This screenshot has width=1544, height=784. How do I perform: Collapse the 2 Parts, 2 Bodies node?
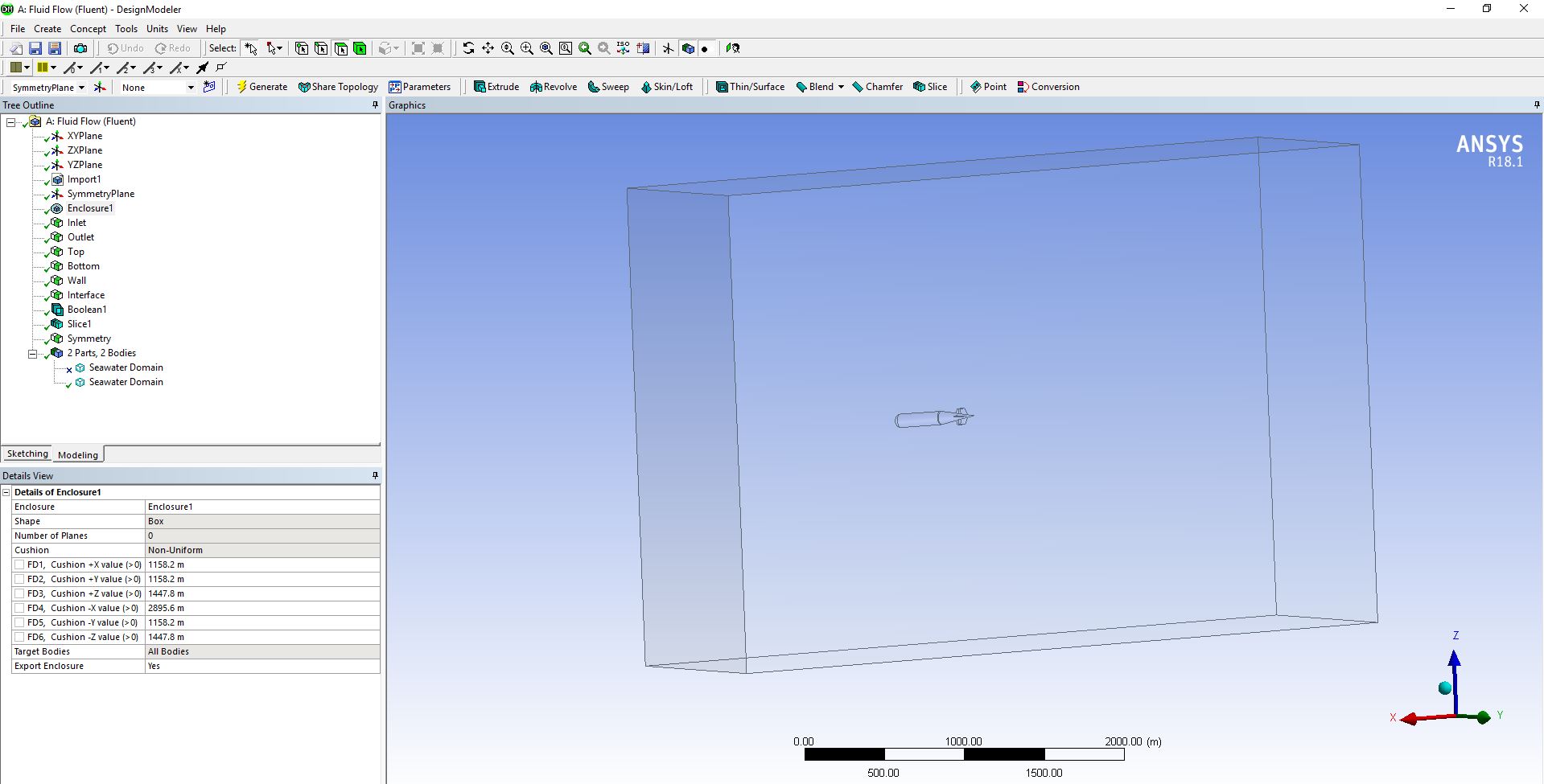32,354
